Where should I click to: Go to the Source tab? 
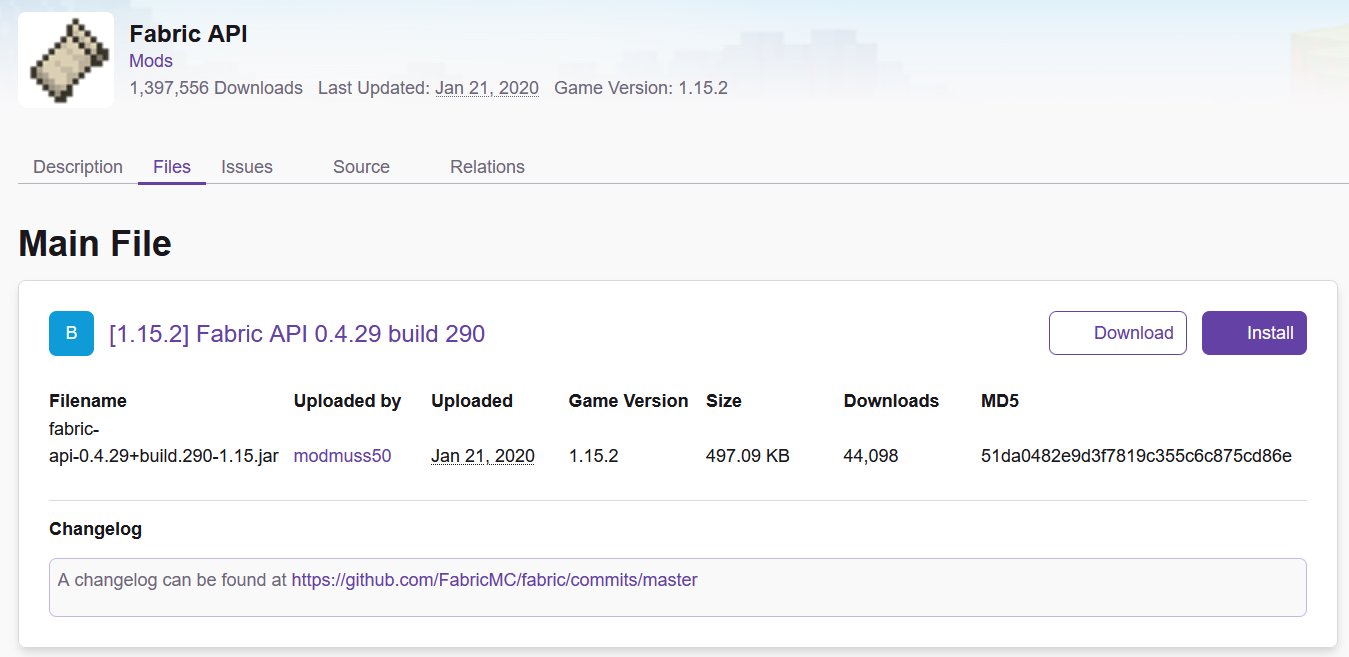coord(361,167)
